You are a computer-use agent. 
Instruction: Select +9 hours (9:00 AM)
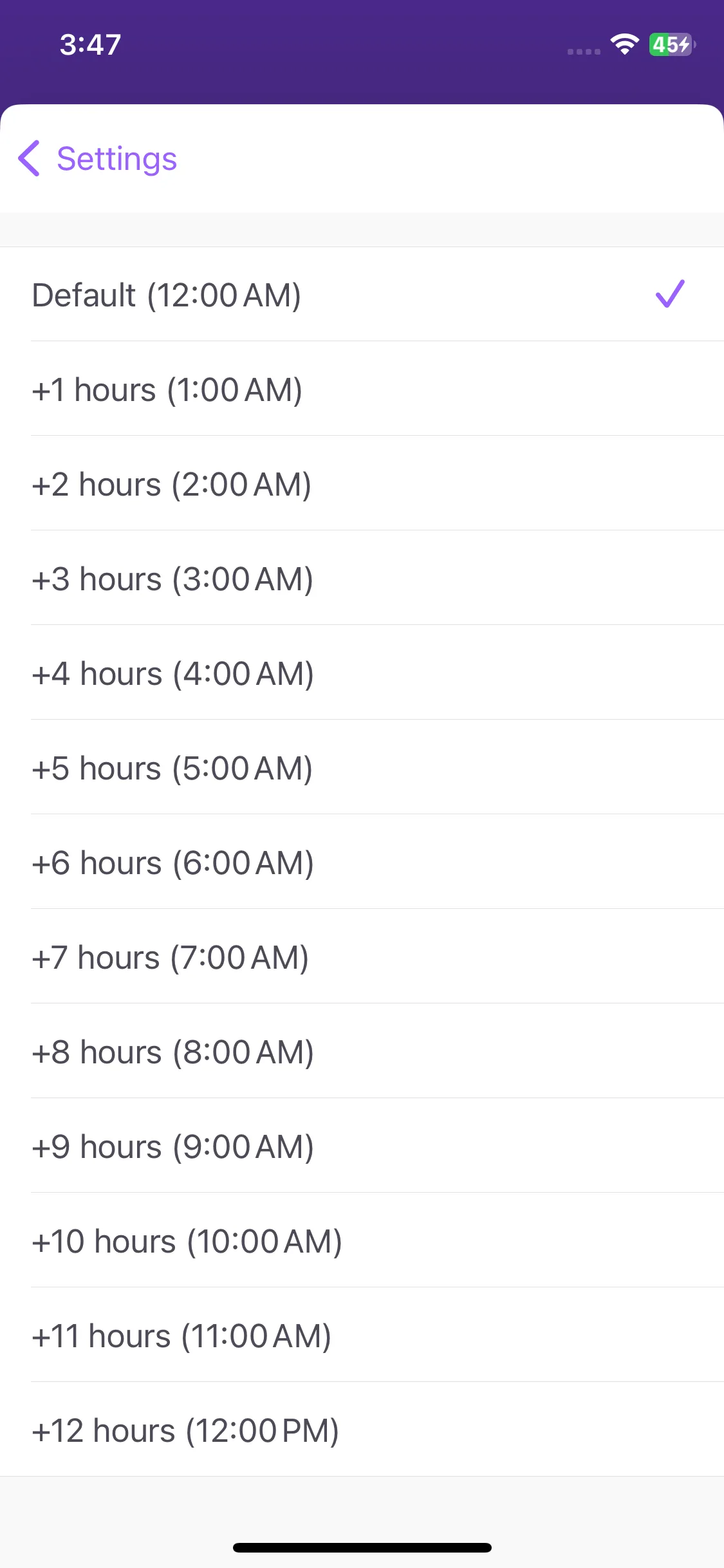pyautogui.click(x=362, y=1146)
